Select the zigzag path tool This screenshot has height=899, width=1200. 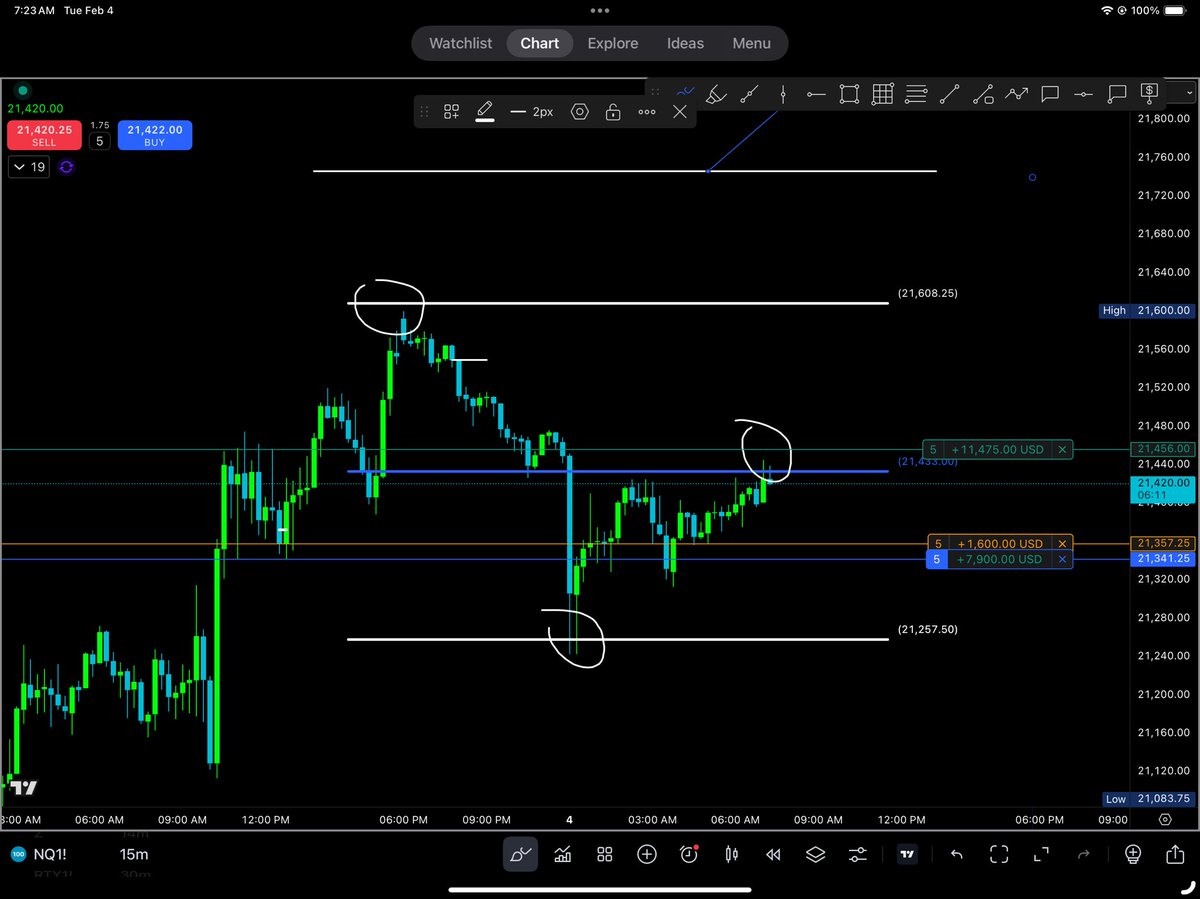point(1016,94)
